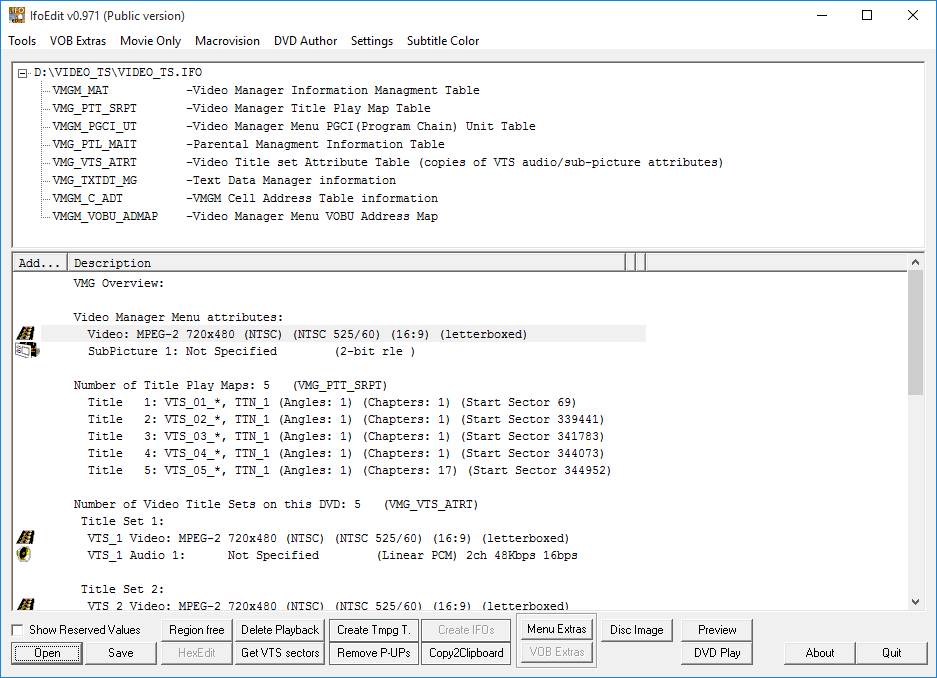Click the scroll up arrow of description list
Screen dimensions: 937x678
[915, 262]
